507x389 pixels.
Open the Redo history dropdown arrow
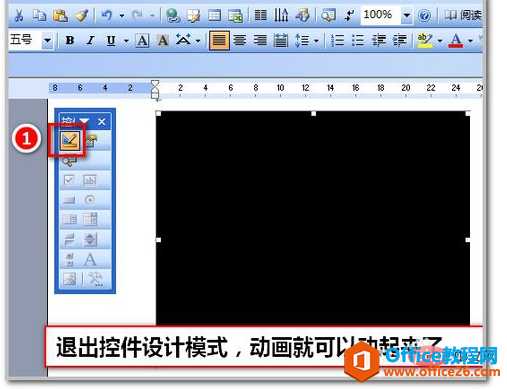click(x=152, y=15)
